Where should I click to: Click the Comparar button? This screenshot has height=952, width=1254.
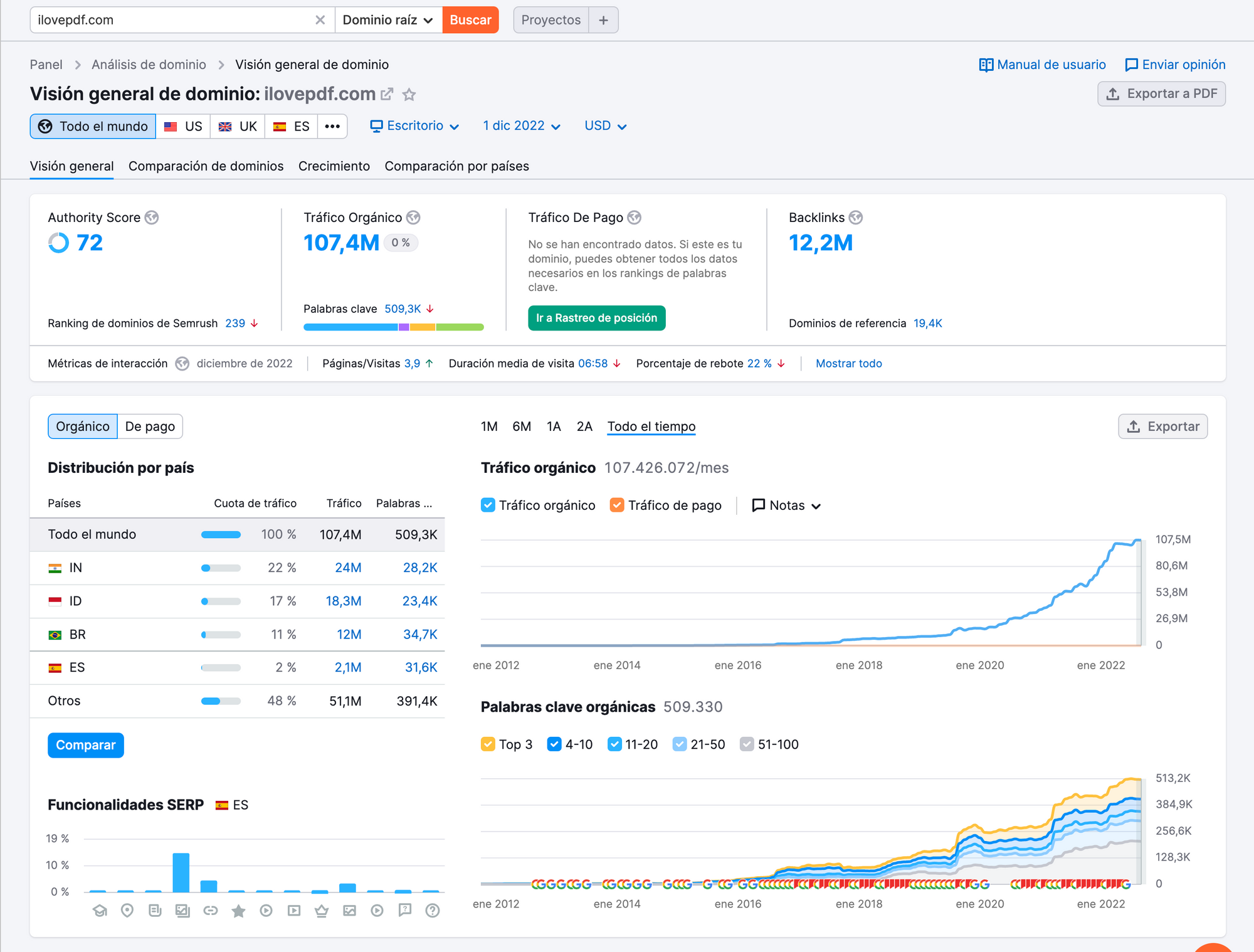(86, 745)
